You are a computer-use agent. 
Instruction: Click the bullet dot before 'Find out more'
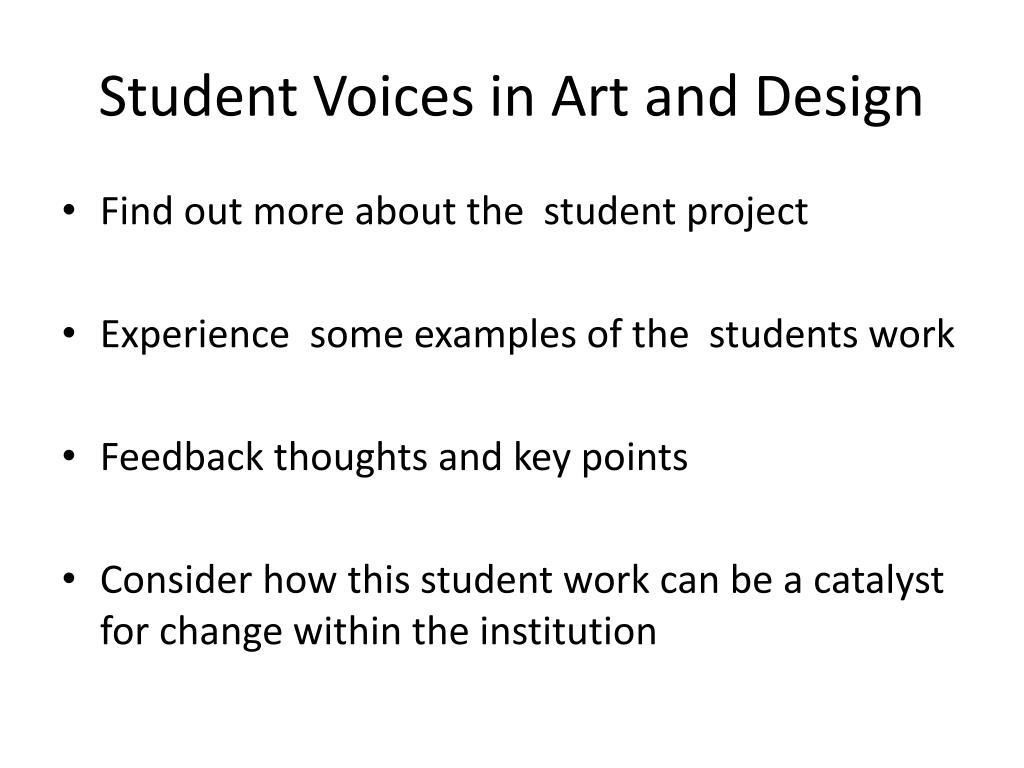[69, 211]
